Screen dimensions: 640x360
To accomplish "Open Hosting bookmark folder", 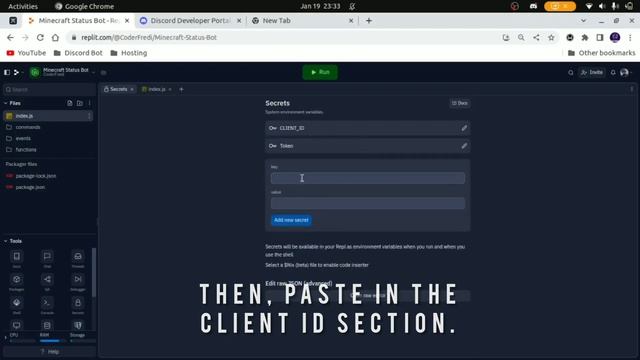I will 129,53.
